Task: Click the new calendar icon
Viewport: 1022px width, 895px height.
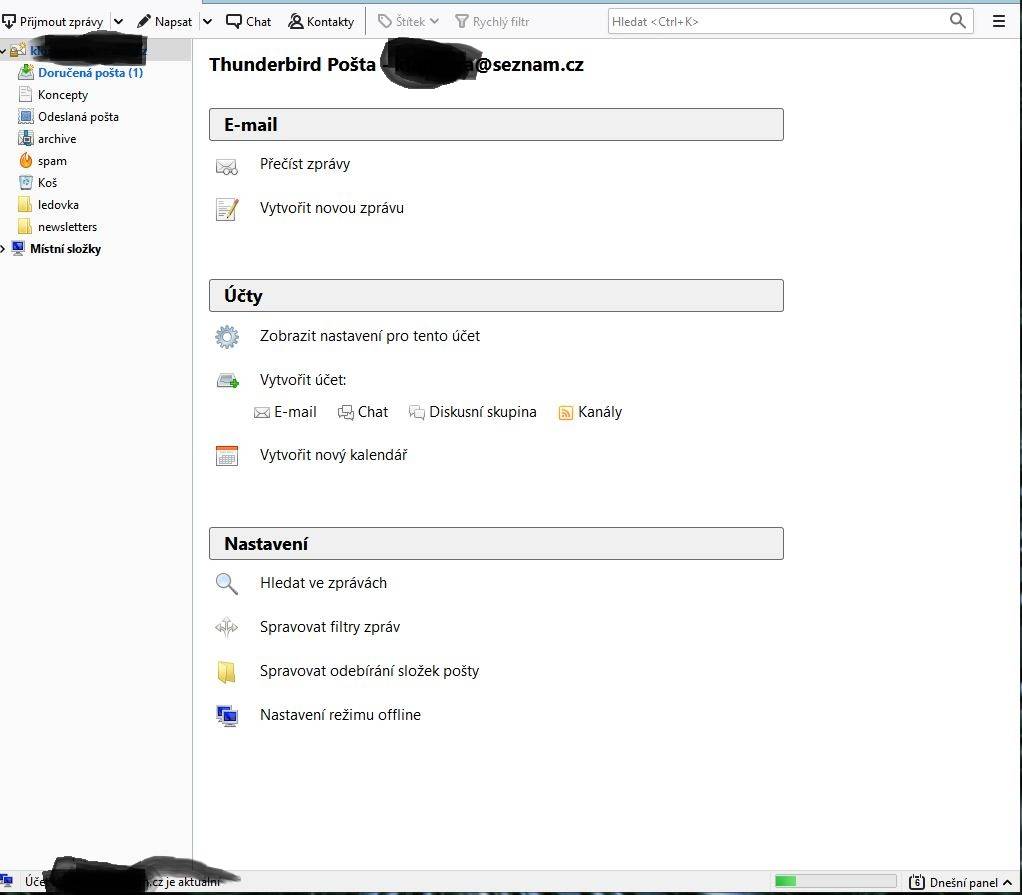Action: 227,456
